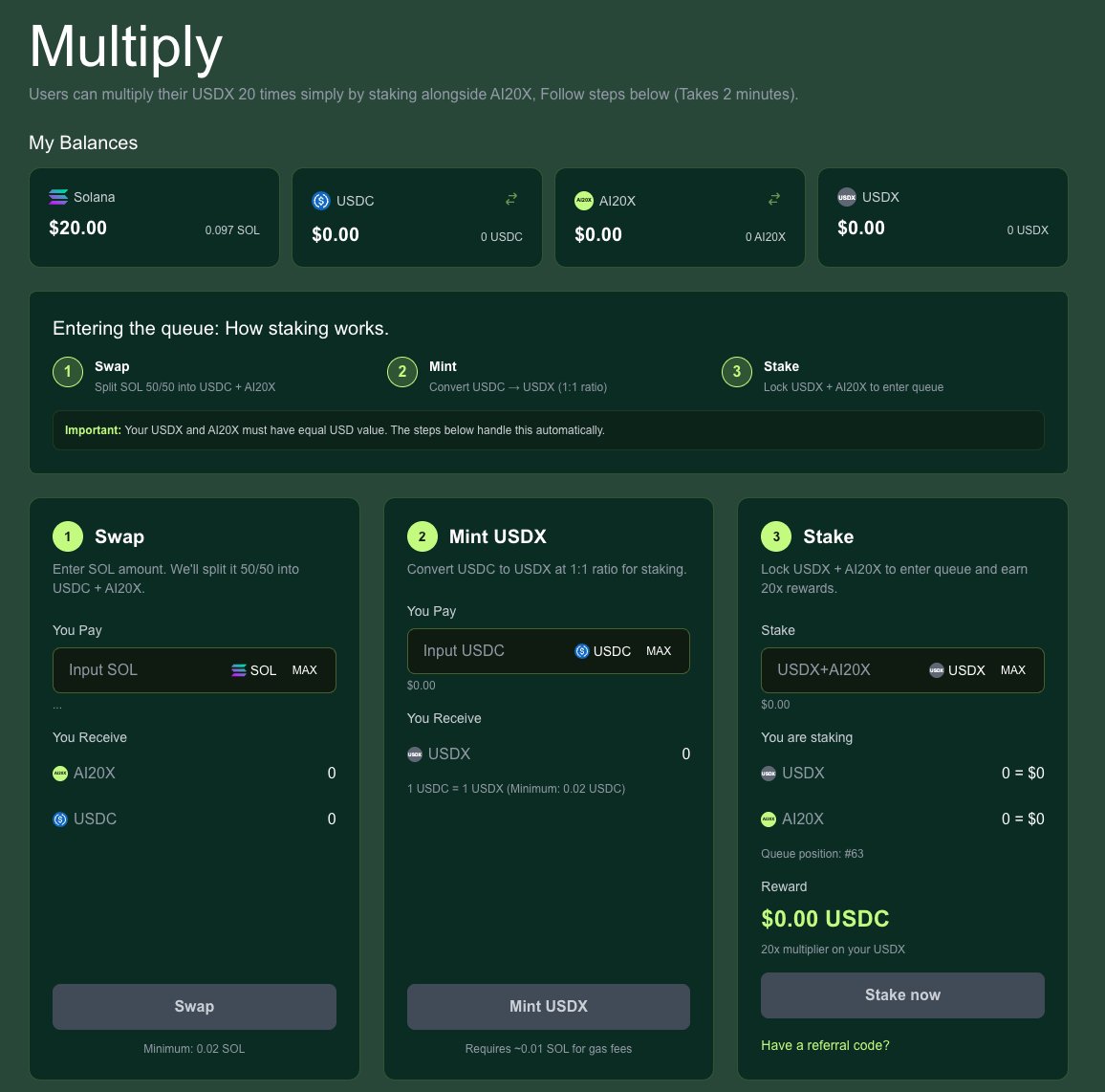Click the USDC icon in Mint input
Image resolution: width=1105 pixels, height=1092 pixels.
coord(581,651)
